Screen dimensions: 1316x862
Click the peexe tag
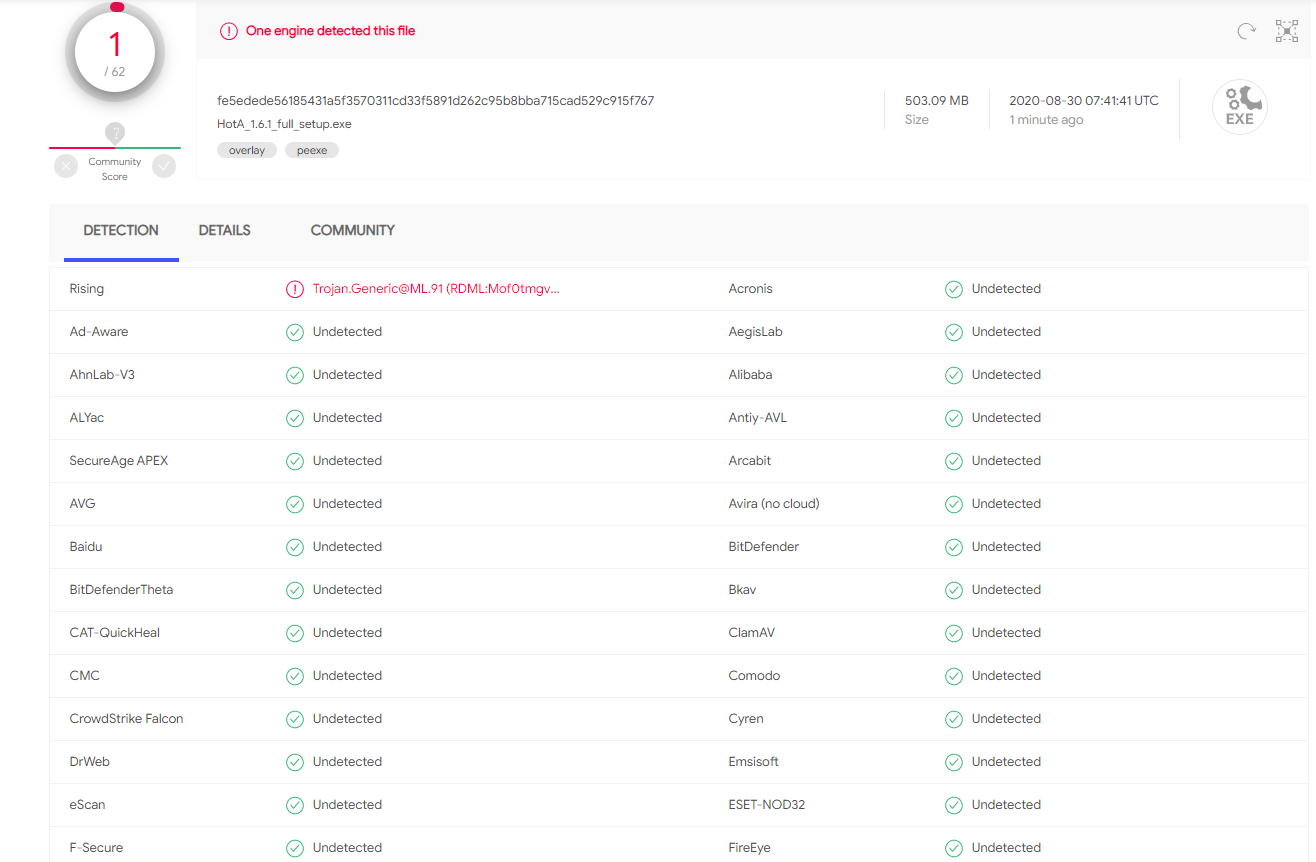coord(312,150)
